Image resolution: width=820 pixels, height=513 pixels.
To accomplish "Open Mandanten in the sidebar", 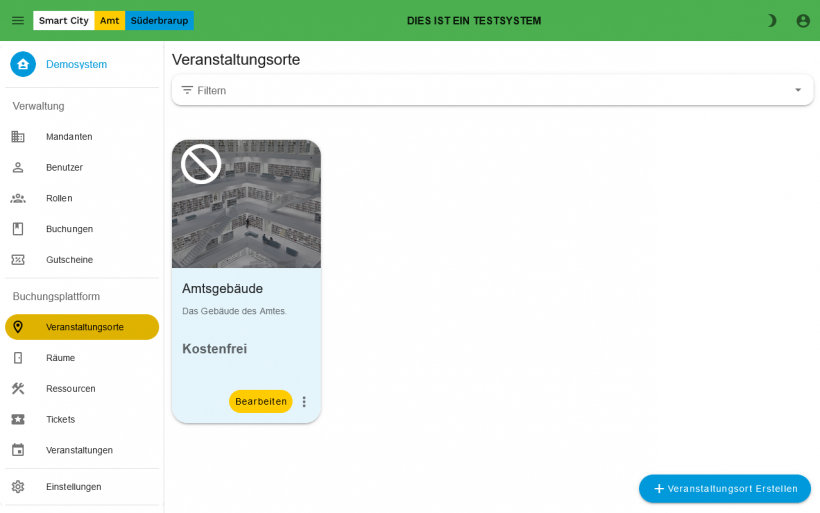I will tap(69, 137).
